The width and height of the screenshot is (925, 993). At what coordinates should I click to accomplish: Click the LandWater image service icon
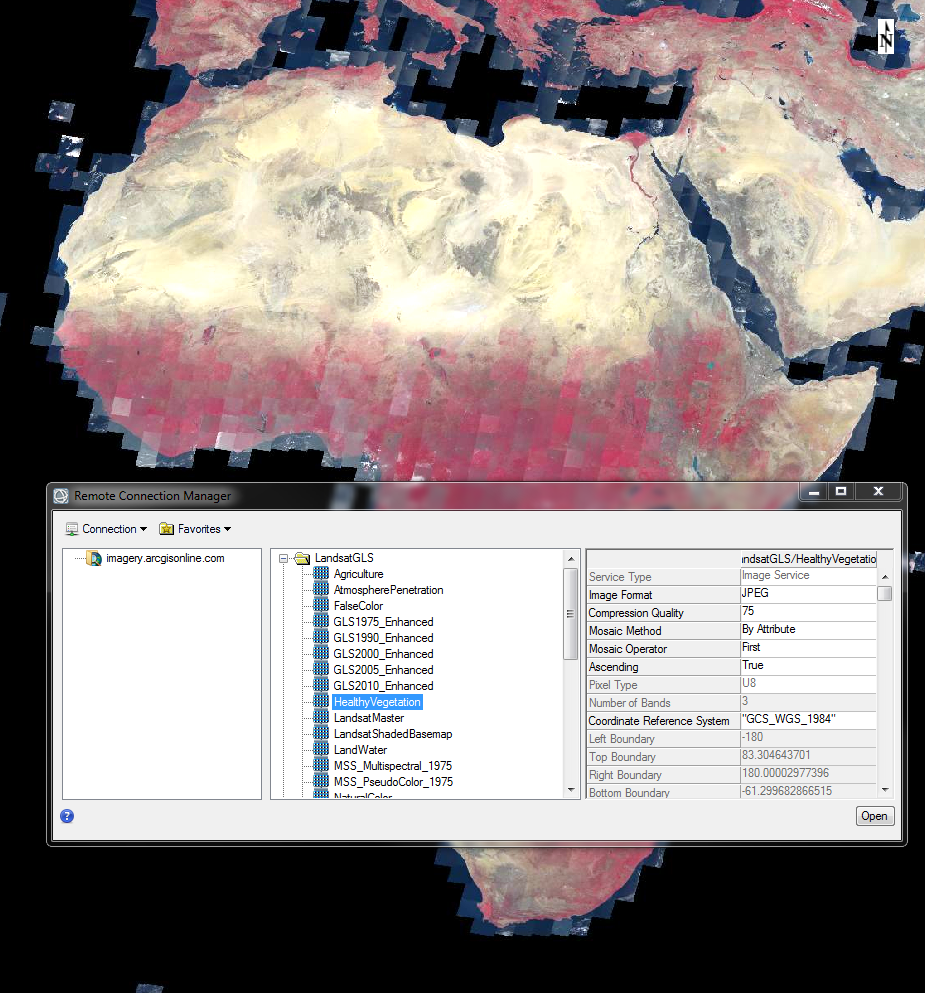coord(321,750)
